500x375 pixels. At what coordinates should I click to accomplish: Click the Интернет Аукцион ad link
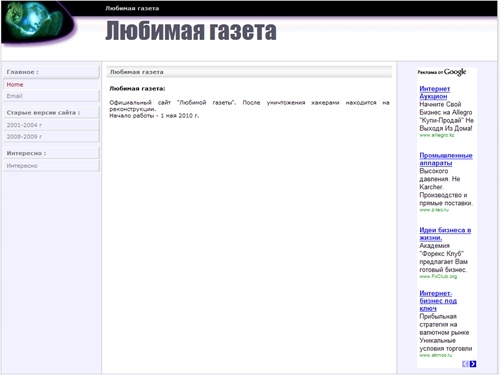click(435, 93)
